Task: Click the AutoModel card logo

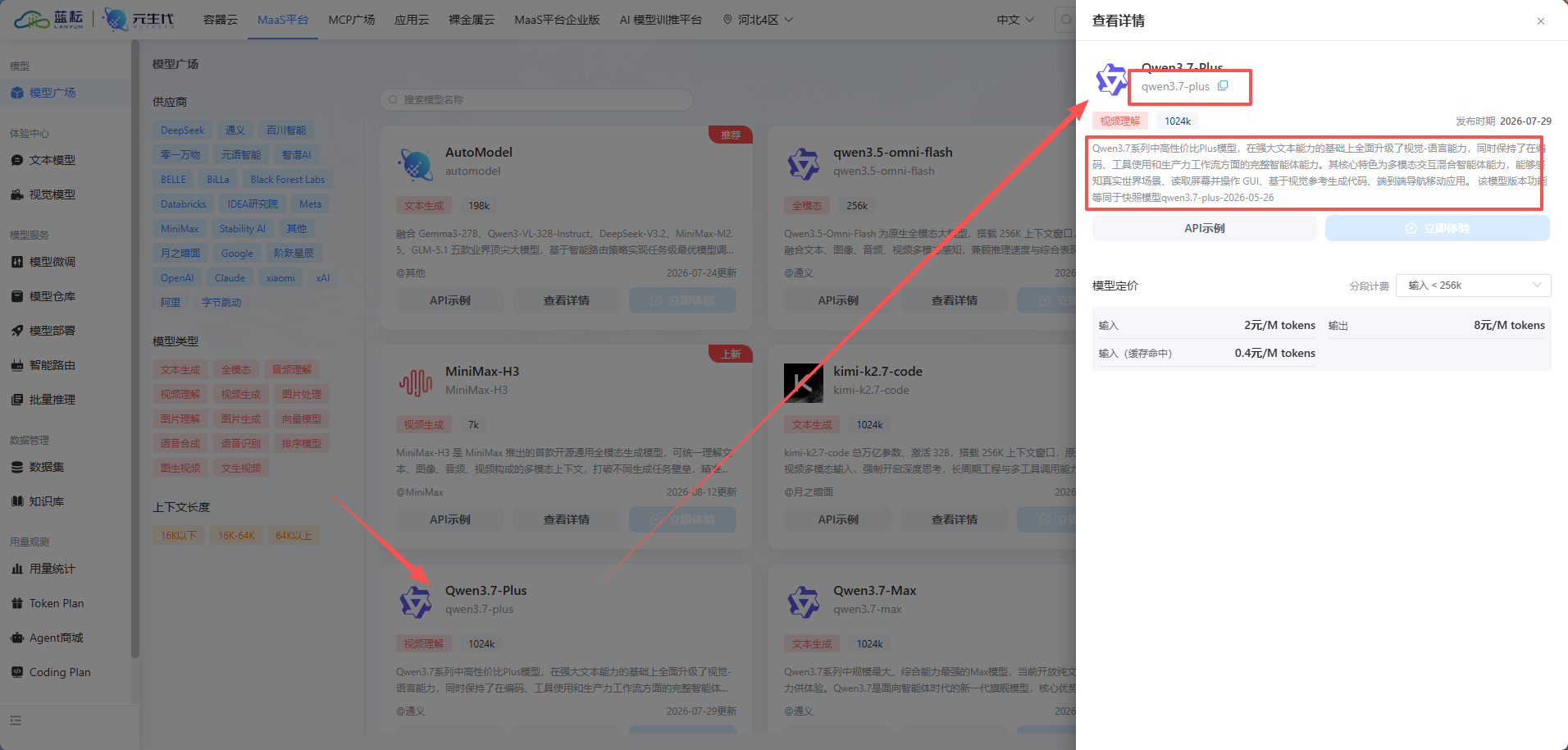Action: click(416, 165)
